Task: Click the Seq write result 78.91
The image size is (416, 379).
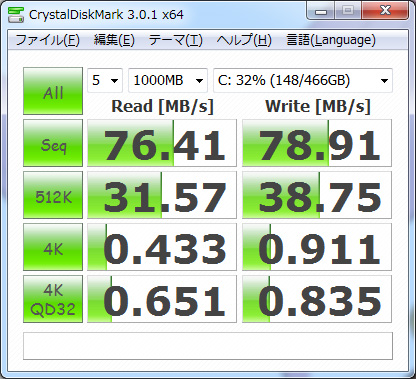Action: [317, 143]
